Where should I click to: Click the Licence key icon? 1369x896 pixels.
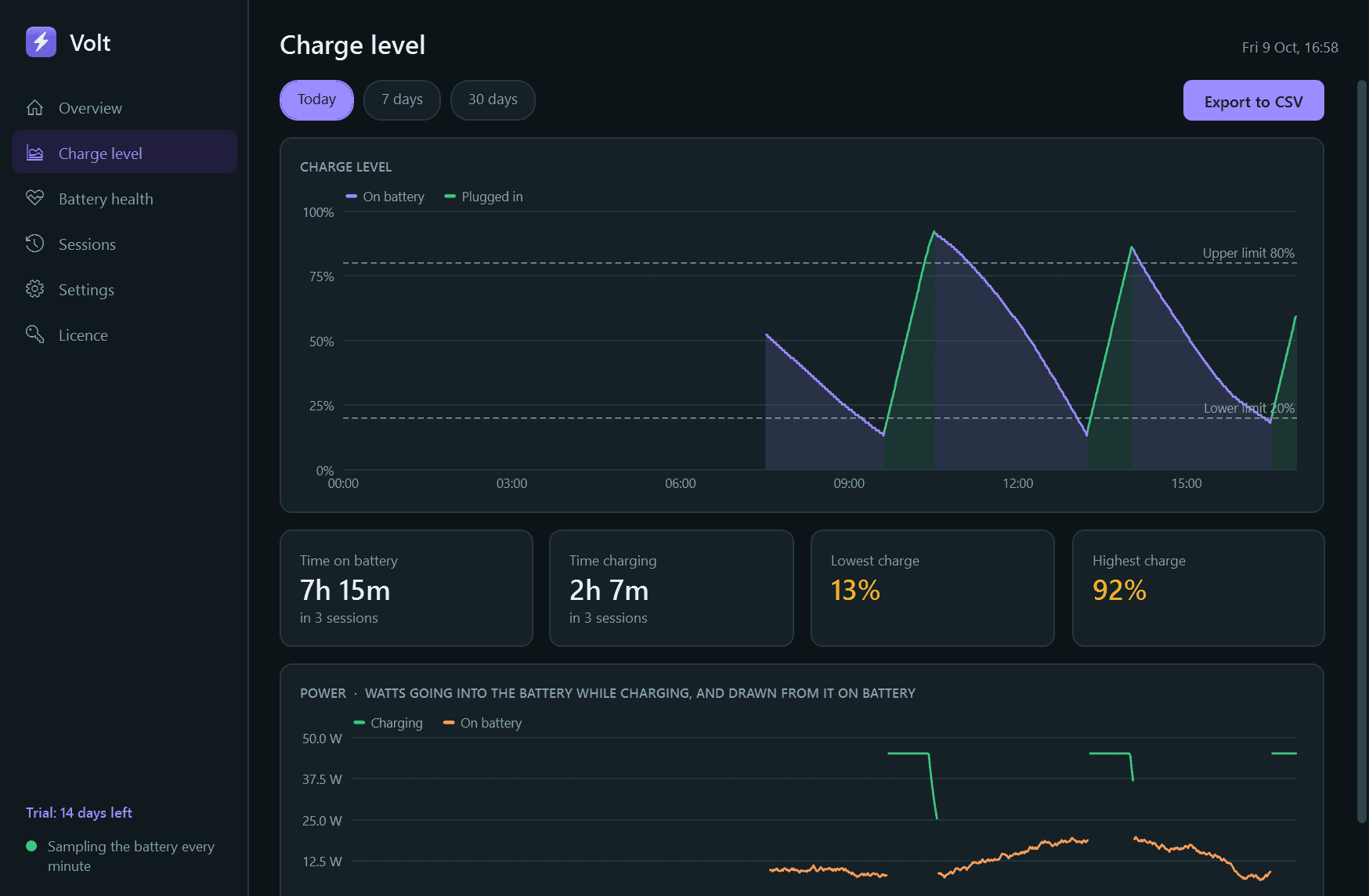[34, 334]
